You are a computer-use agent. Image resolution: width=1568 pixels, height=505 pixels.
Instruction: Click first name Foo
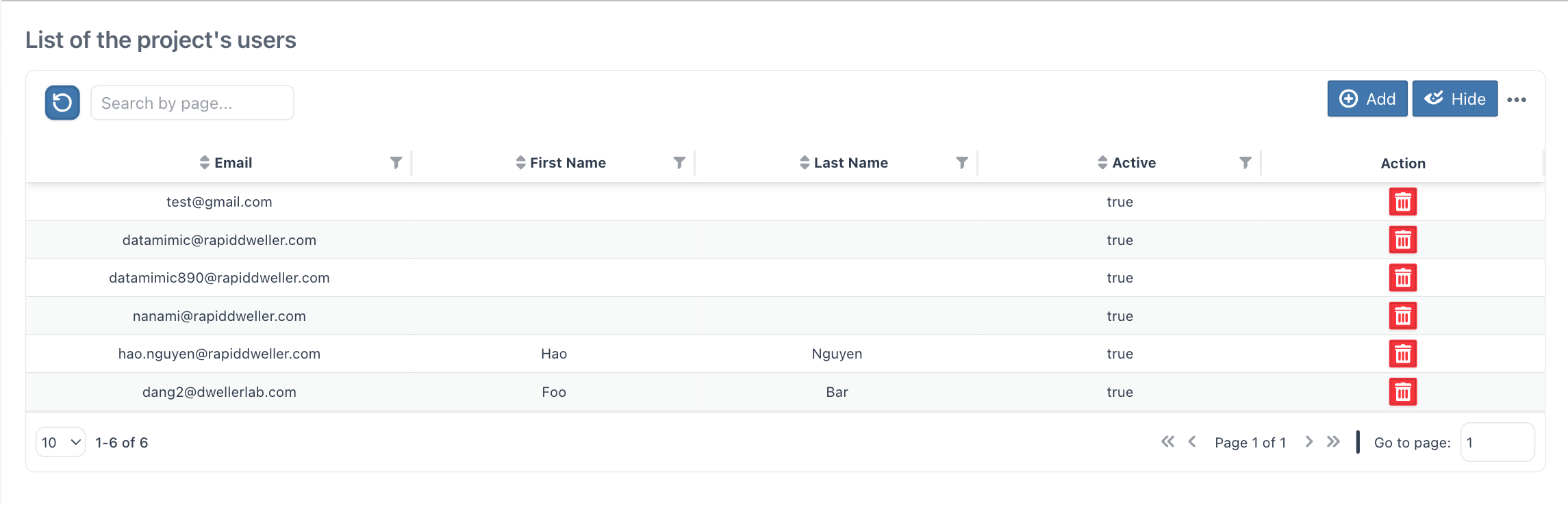tap(554, 392)
